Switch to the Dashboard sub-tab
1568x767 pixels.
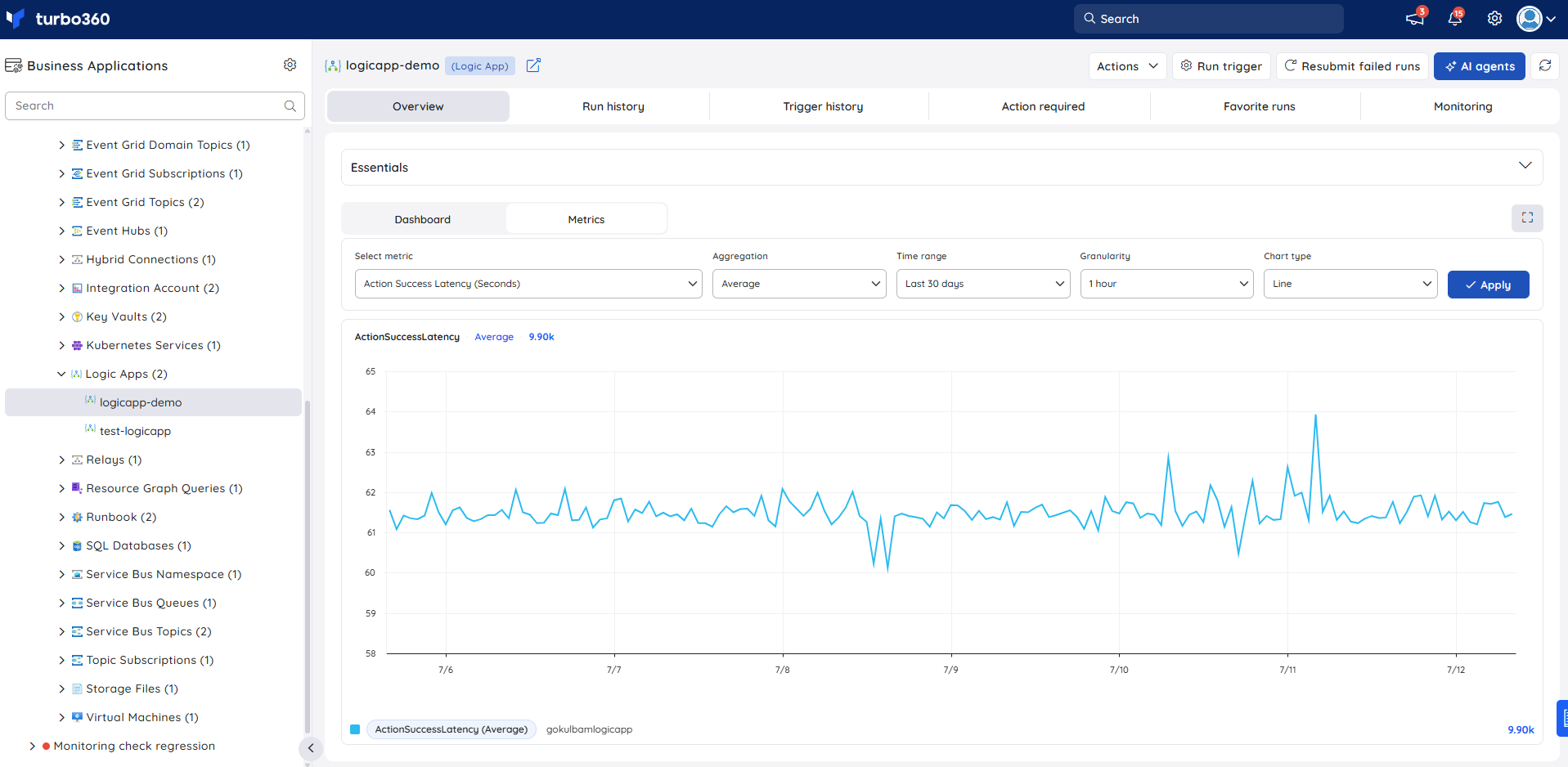point(423,219)
